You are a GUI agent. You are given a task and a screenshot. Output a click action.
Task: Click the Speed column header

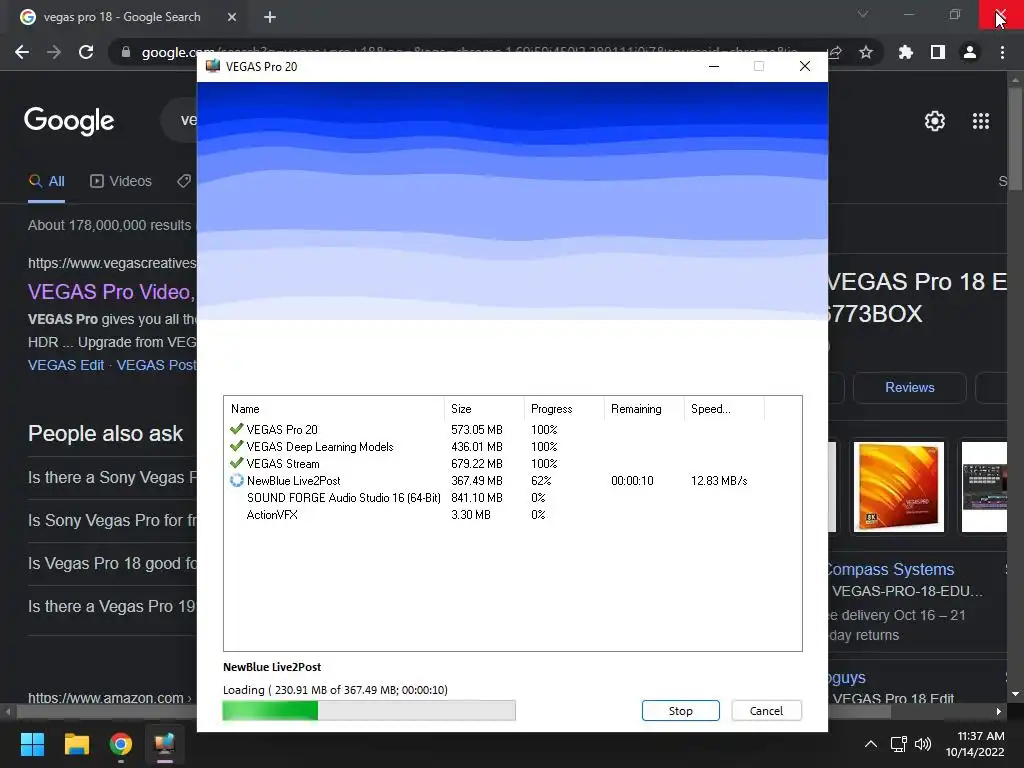724,409
